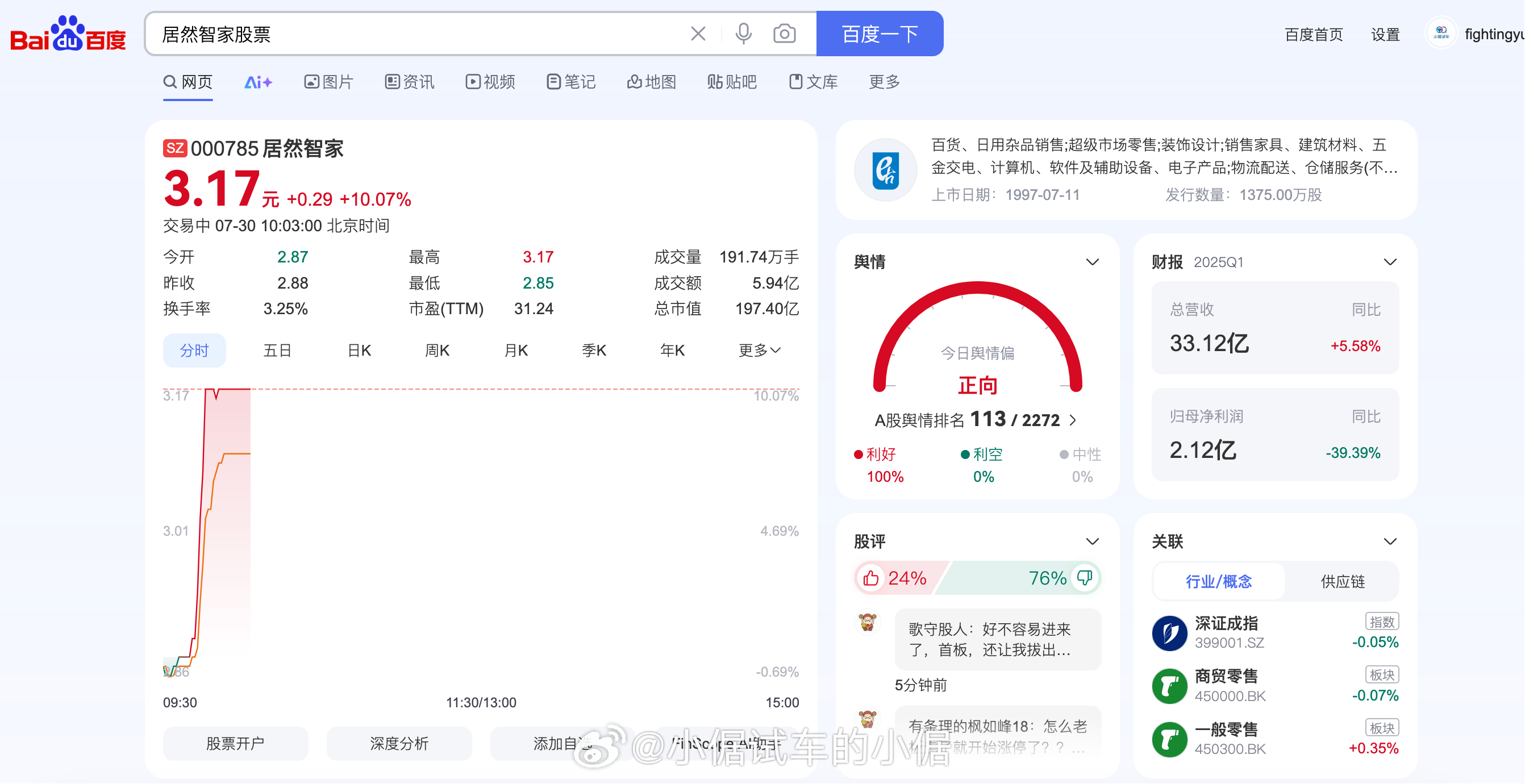Clear the search box with X icon
1525x784 pixels.
[x=698, y=34]
